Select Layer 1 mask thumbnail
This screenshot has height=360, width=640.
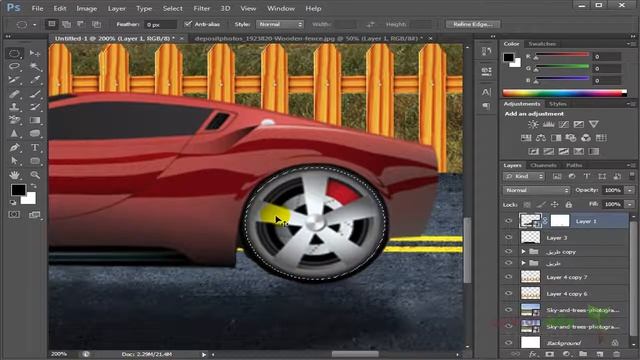(x=560, y=221)
